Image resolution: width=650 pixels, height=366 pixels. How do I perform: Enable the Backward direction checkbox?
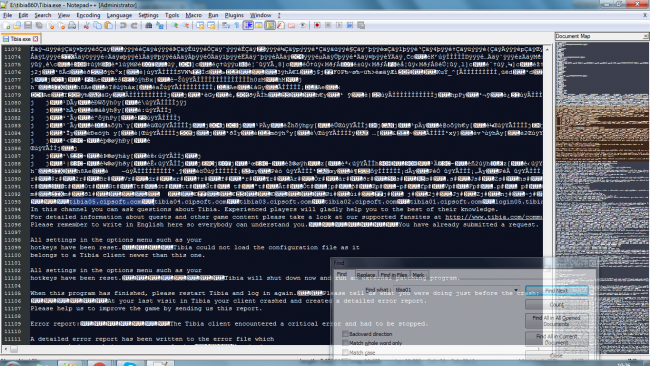[345, 334]
